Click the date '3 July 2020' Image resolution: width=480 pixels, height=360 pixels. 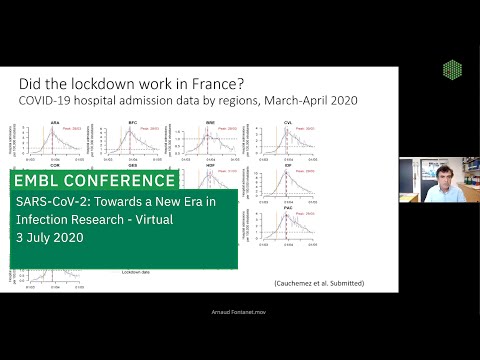(x=50, y=238)
